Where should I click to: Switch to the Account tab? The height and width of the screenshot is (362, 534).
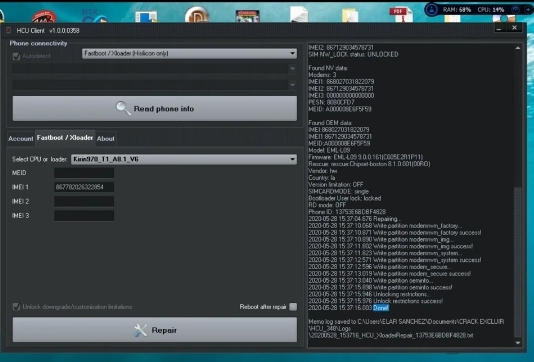[x=21, y=139]
